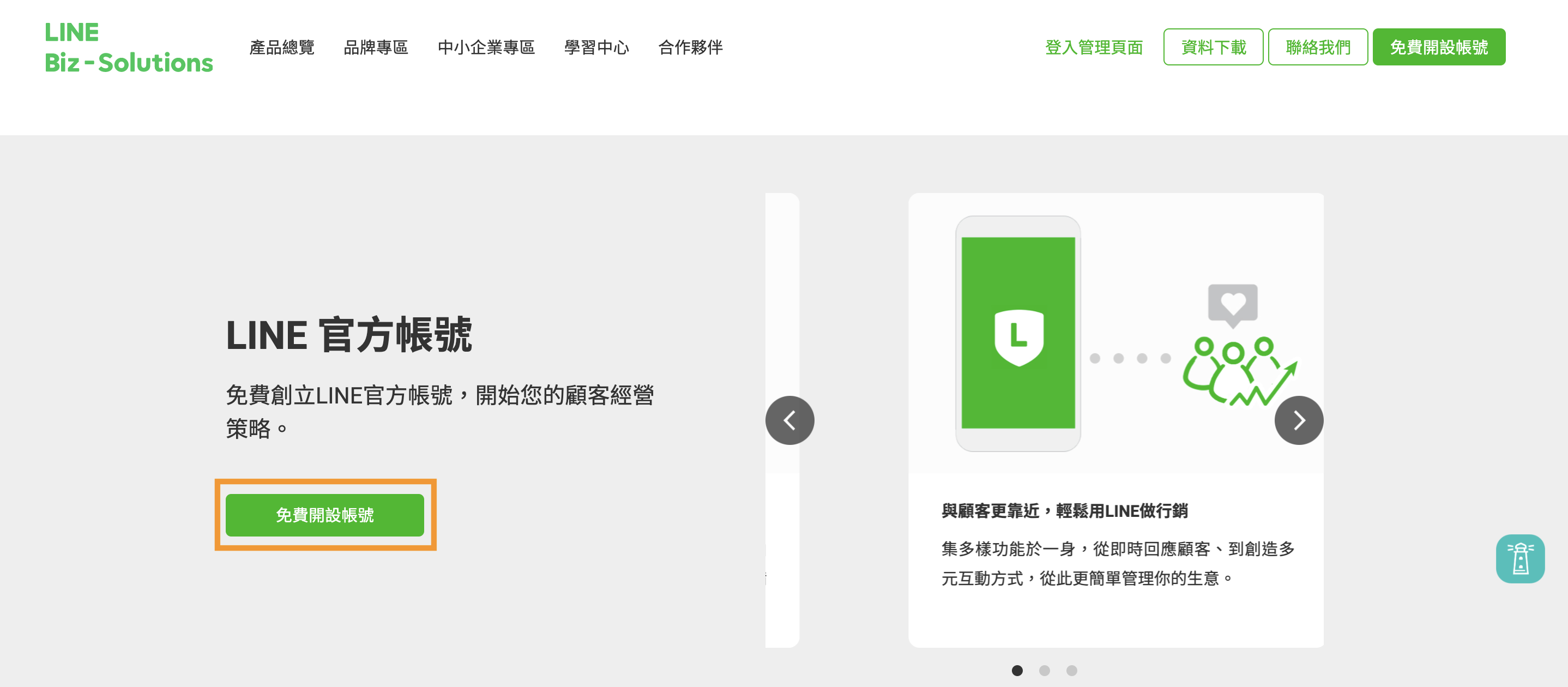Click the 登入管理頁面 link
This screenshot has height=687, width=1568.
pos(1094,47)
